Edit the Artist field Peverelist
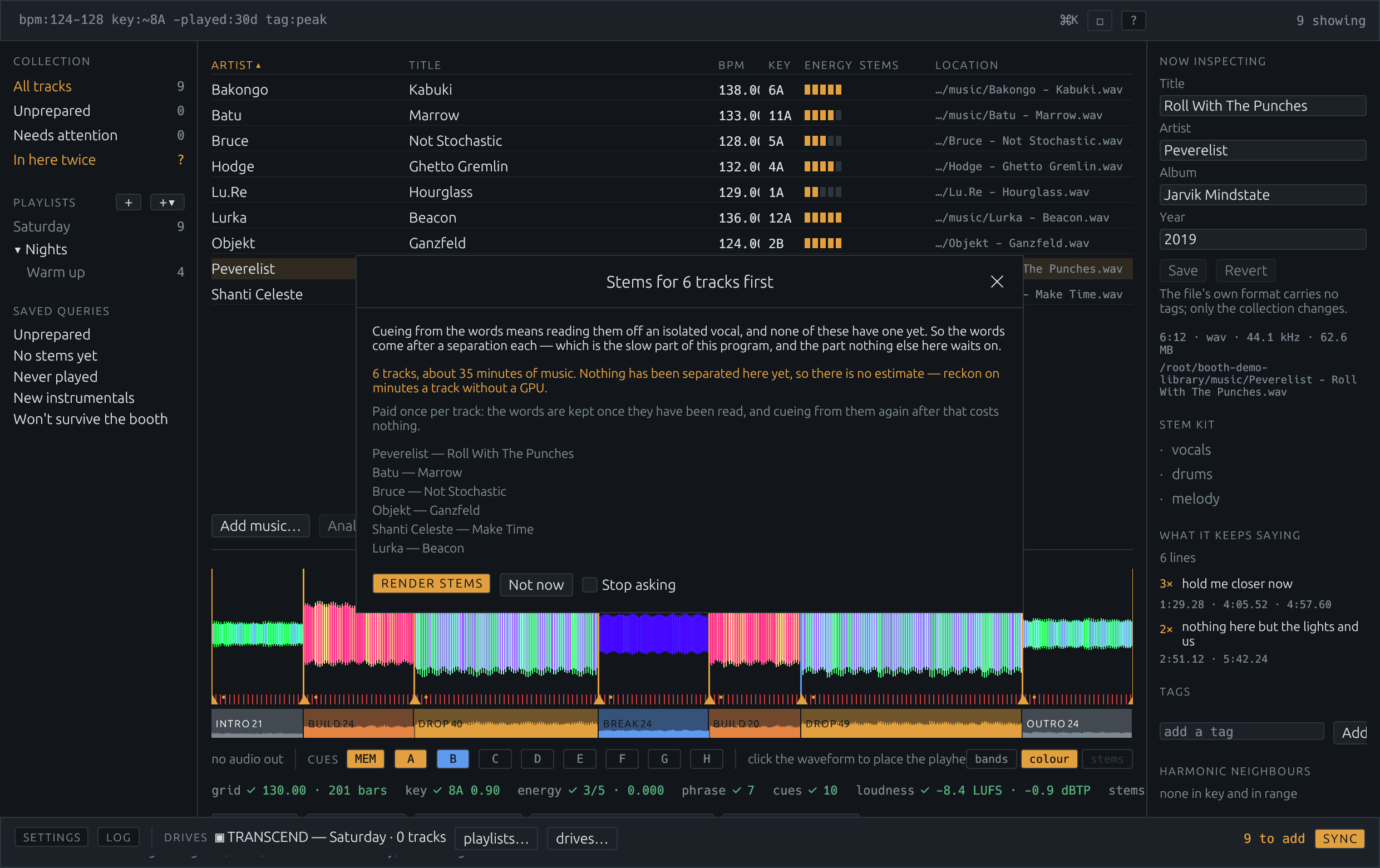Screen dimensions: 1380x868 click(1263, 150)
